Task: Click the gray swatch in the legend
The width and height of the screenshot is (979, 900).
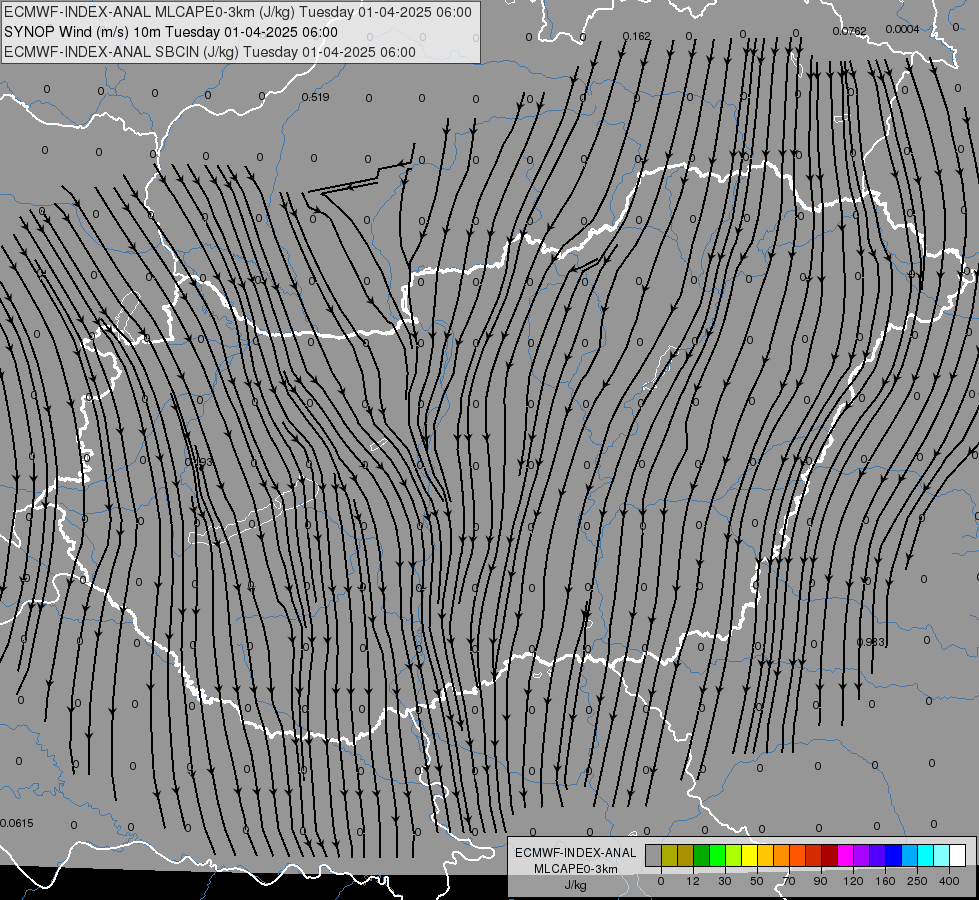Action: click(x=654, y=855)
